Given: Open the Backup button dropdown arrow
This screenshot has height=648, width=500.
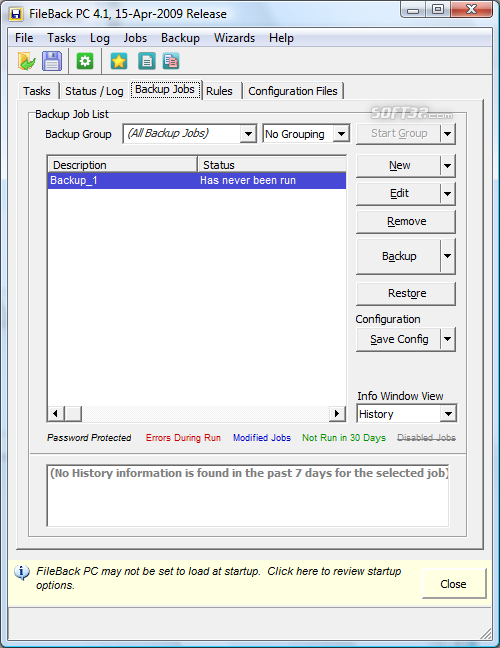Looking at the screenshot, I should click(448, 256).
